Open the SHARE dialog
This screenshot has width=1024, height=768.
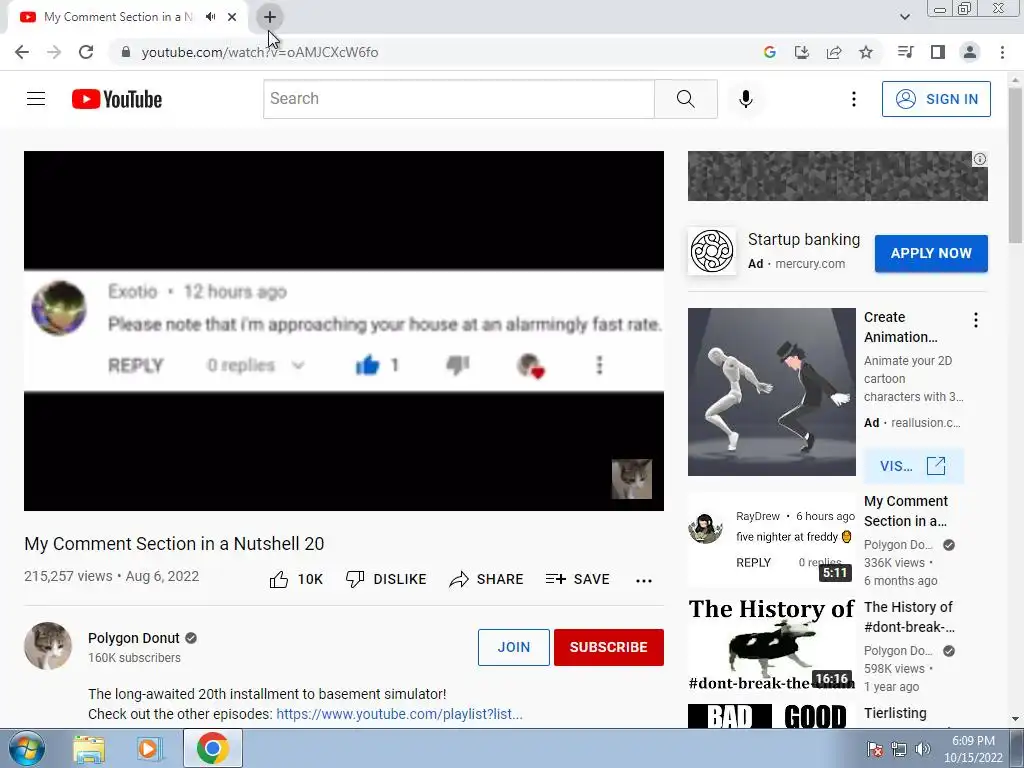(x=487, y=579)
